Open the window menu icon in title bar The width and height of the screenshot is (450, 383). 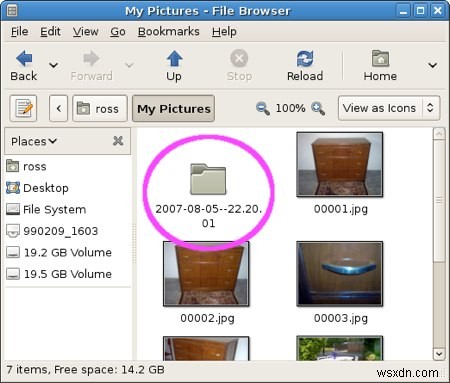pyautogui.click(x=12, y=11)
